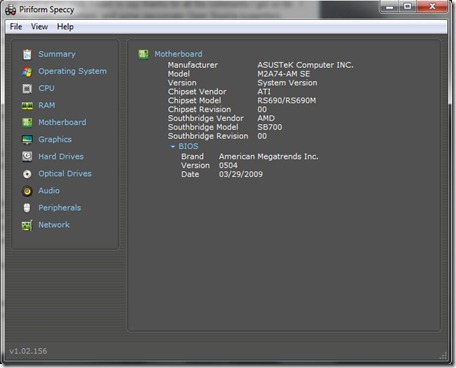This screenshot has height=368, width=456.
Task: Click the Chipset Model label
Action: point(194,100)
